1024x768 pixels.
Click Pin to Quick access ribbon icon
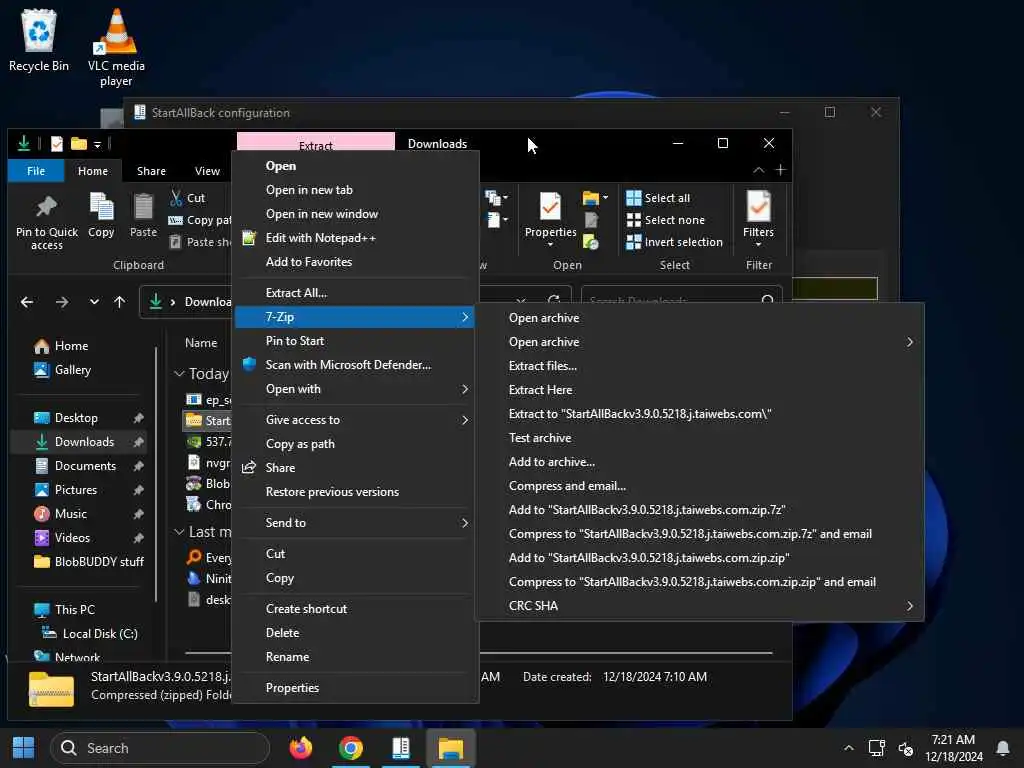pyautogui.click(x=46, y=221)
